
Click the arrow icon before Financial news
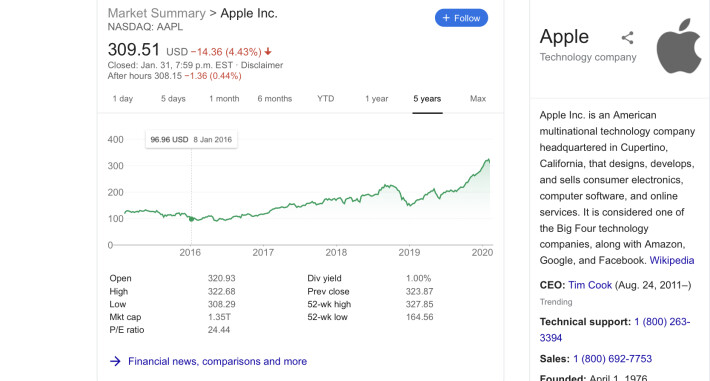point(115,361)
